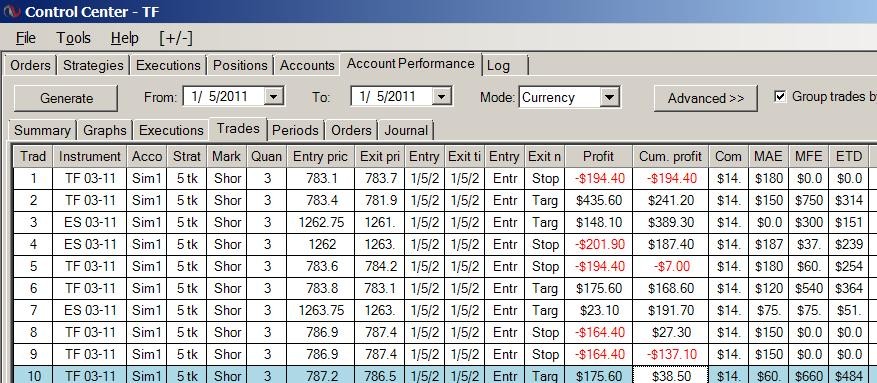
Task: Click cumulative profit $27.30 in trade 8
Action: pos(670,332)
